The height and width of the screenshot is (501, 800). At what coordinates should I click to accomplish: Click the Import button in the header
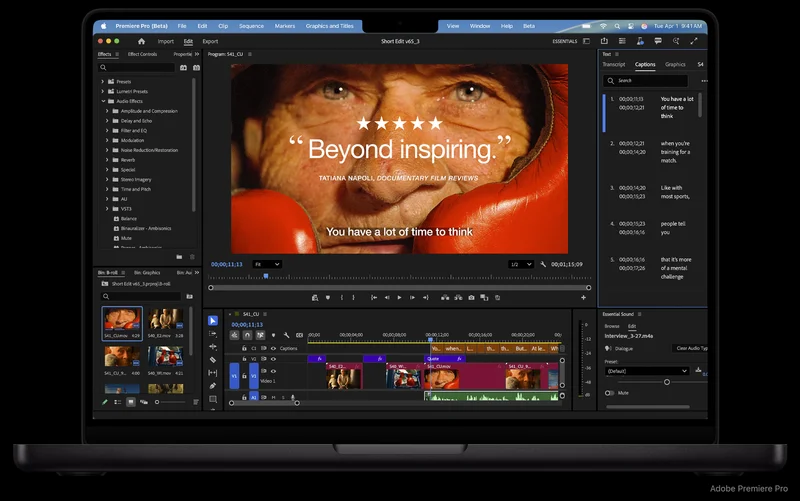click(x=165, y=41)
